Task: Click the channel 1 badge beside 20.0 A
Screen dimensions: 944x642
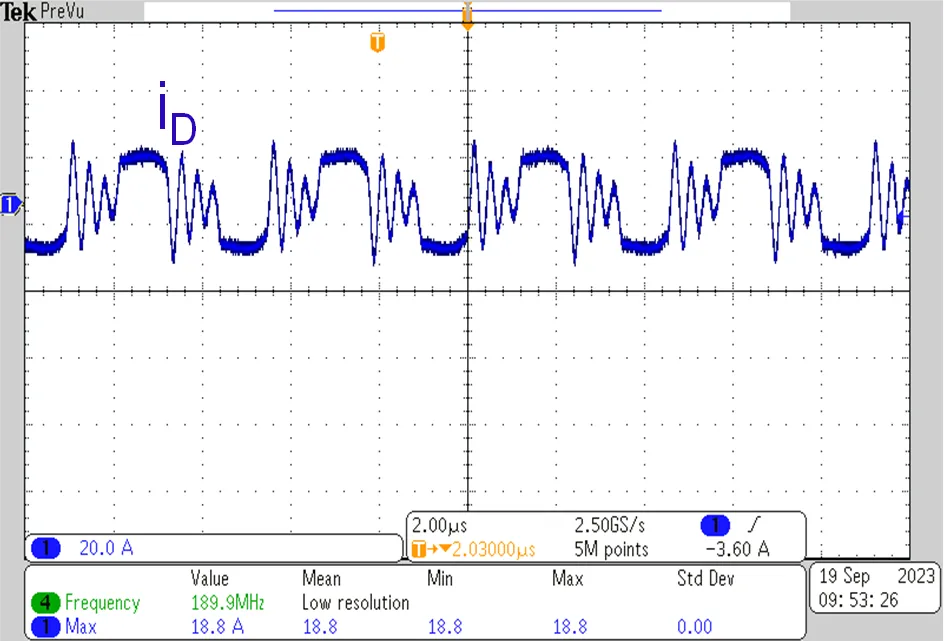Action: tap(47, 548)
